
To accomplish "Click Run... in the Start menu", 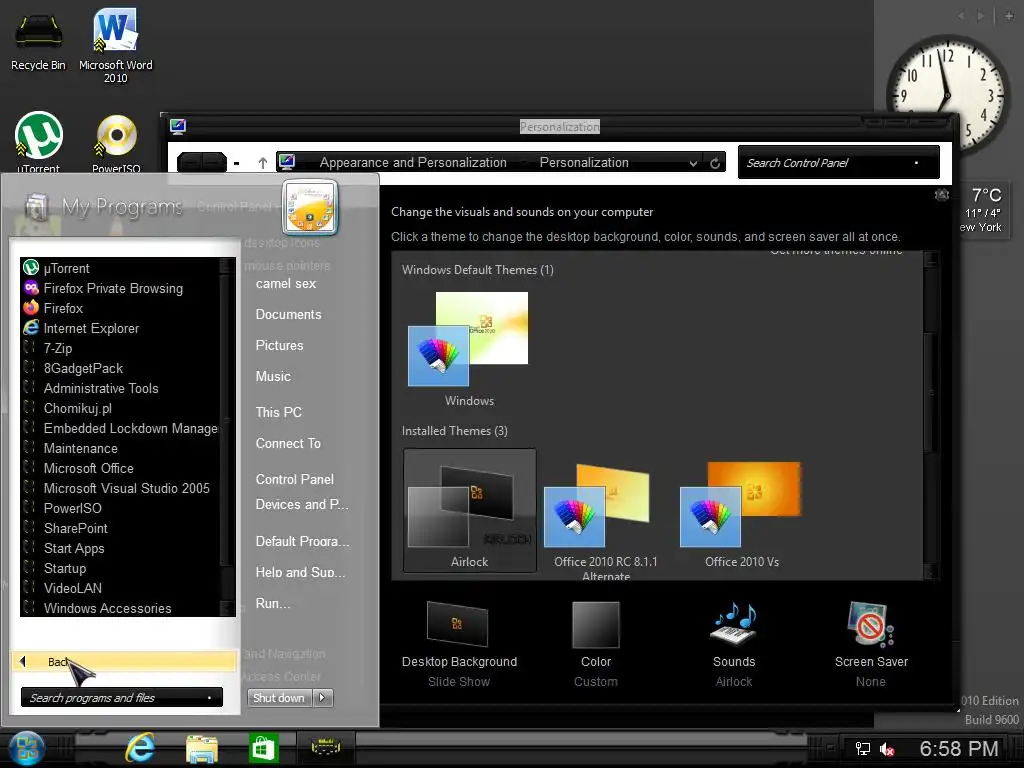I will tap(273, 603).
